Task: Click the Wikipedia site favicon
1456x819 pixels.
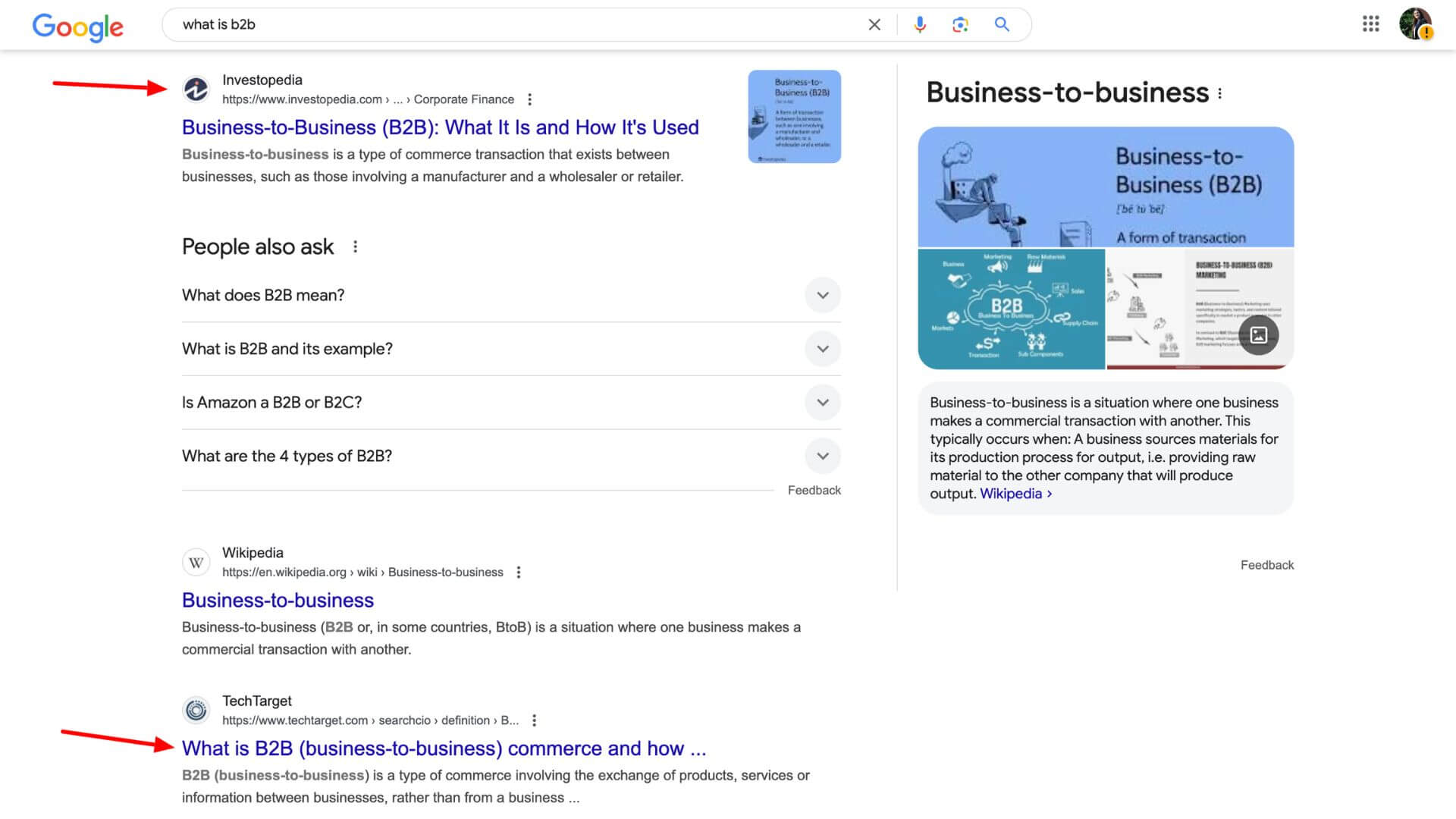Action: pos(196,563)
